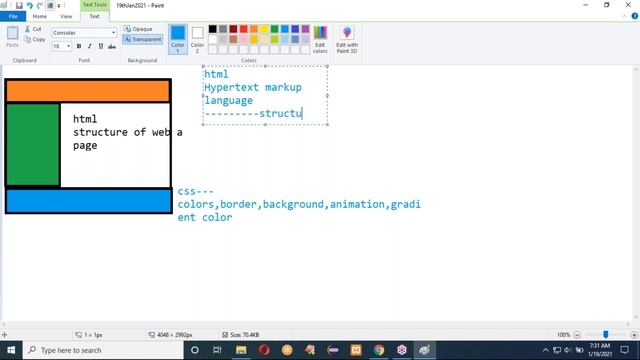Pick the green palette swatch
This screenshot has width=640, height=360.
275,29
